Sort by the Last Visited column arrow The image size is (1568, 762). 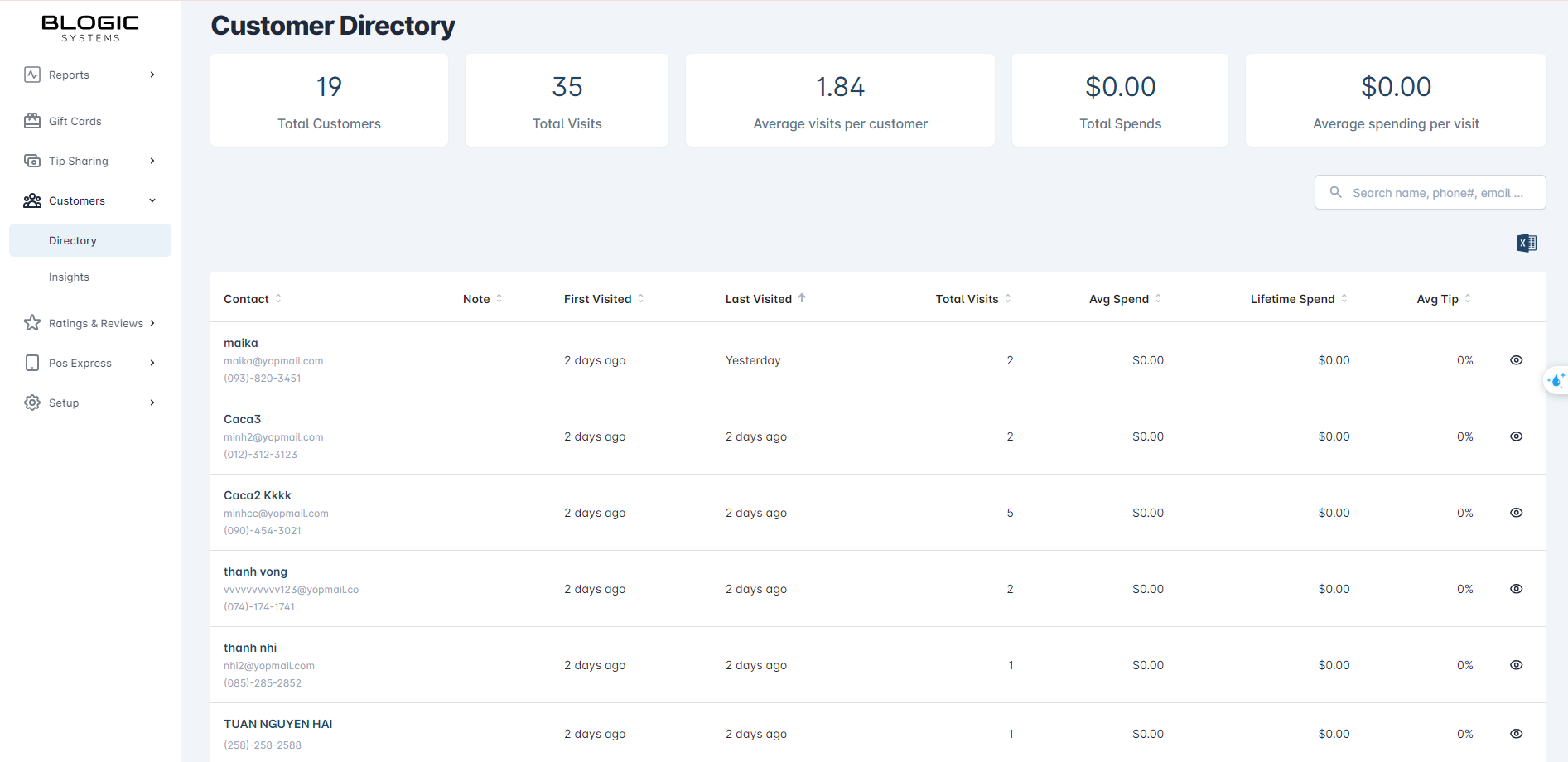tap(802, 298)
